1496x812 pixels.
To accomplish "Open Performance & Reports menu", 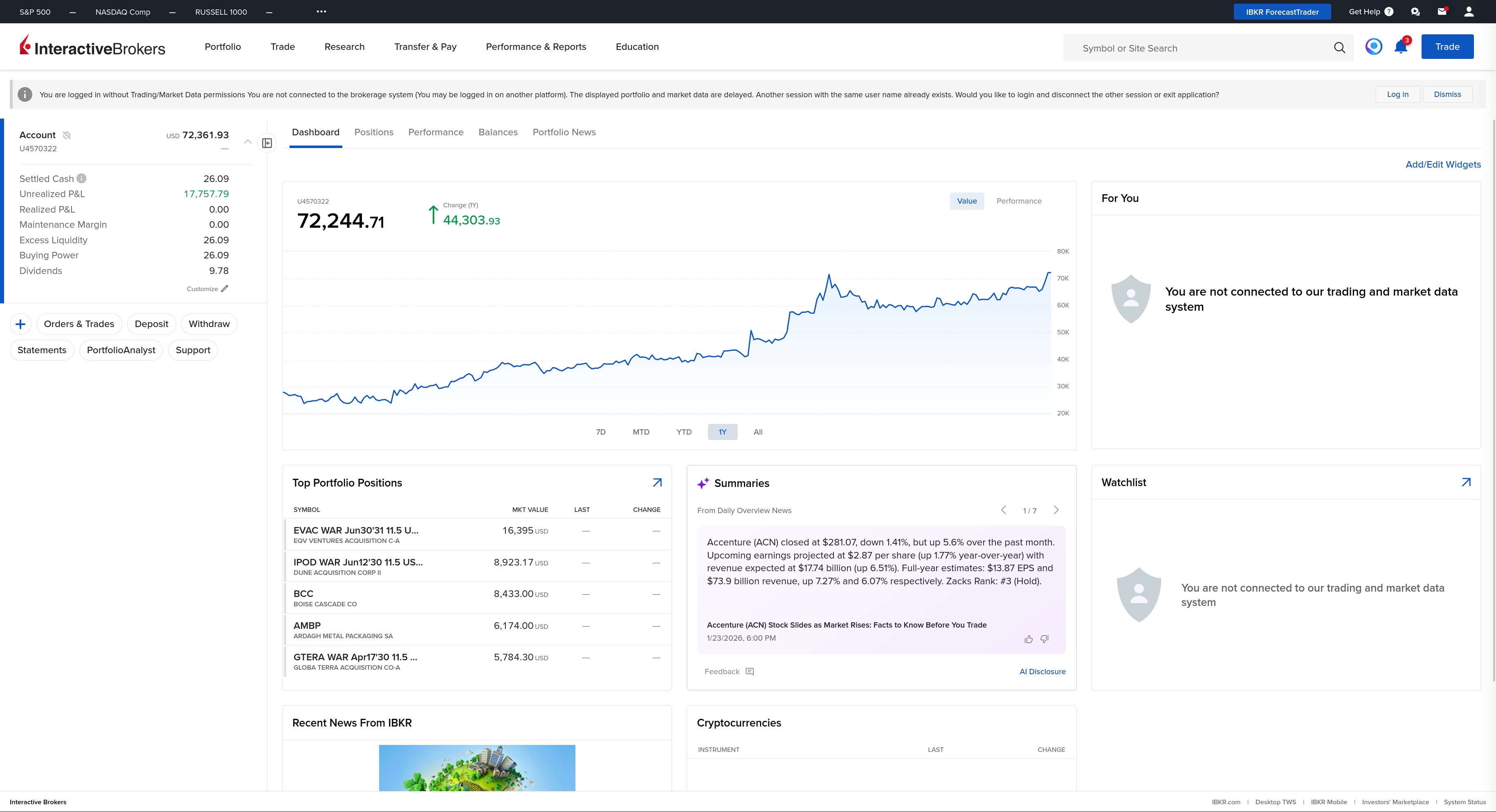I will pyautogui.click(x=535, y=47).
